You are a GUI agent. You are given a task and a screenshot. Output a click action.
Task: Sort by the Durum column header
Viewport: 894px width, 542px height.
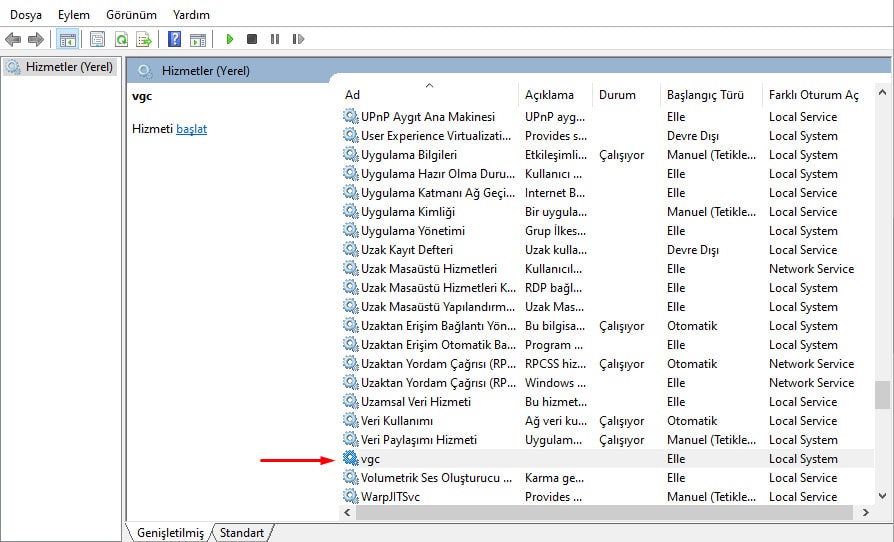[x=617, y=95]
